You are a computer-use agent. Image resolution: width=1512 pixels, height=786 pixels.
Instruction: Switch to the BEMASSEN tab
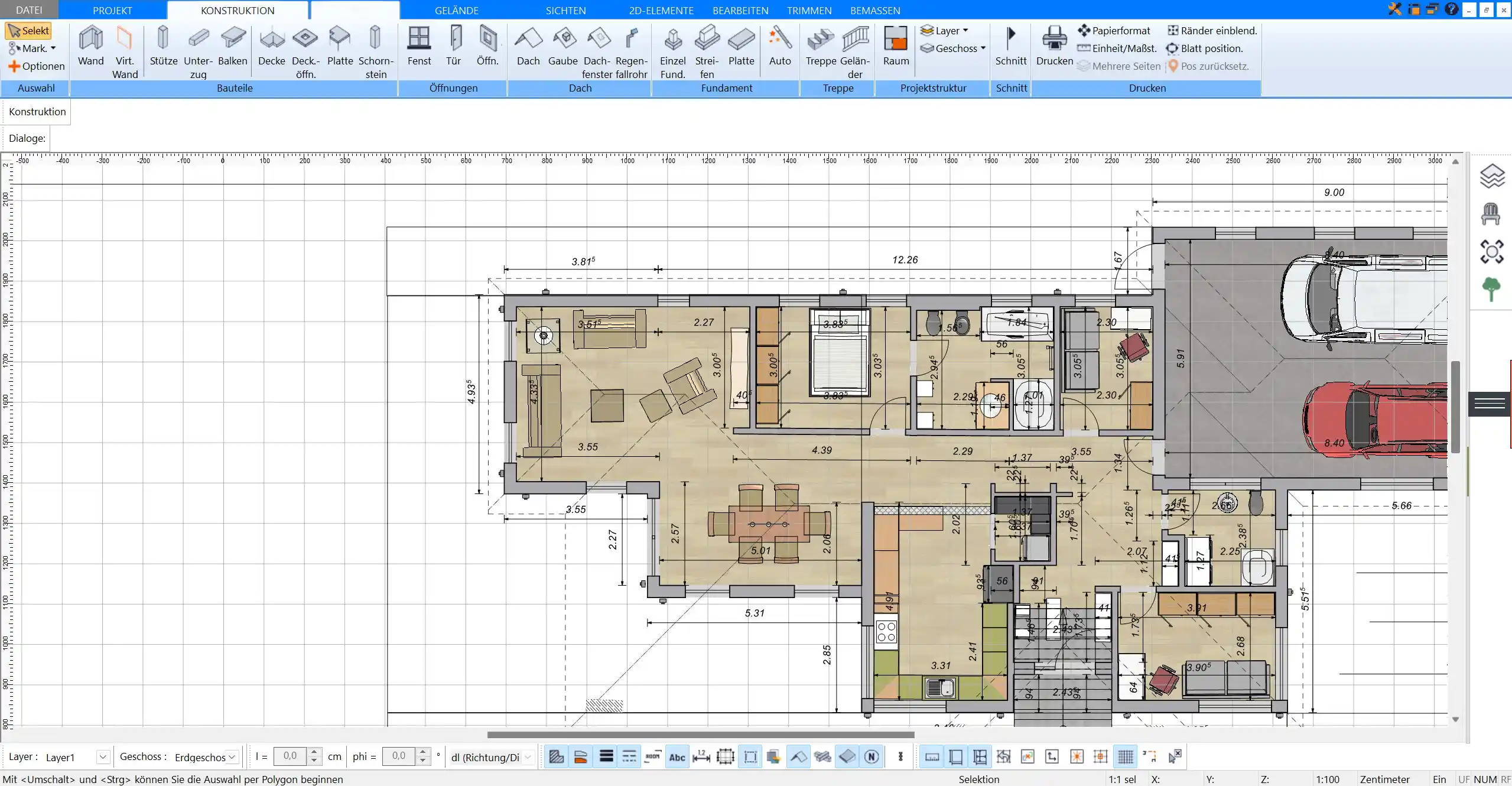(875, 10)
